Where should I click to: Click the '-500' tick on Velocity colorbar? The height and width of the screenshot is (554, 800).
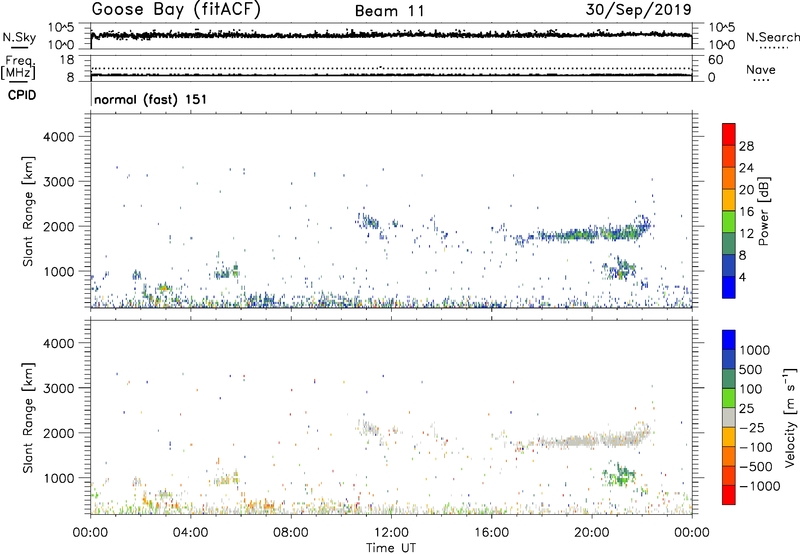[755, 467]
